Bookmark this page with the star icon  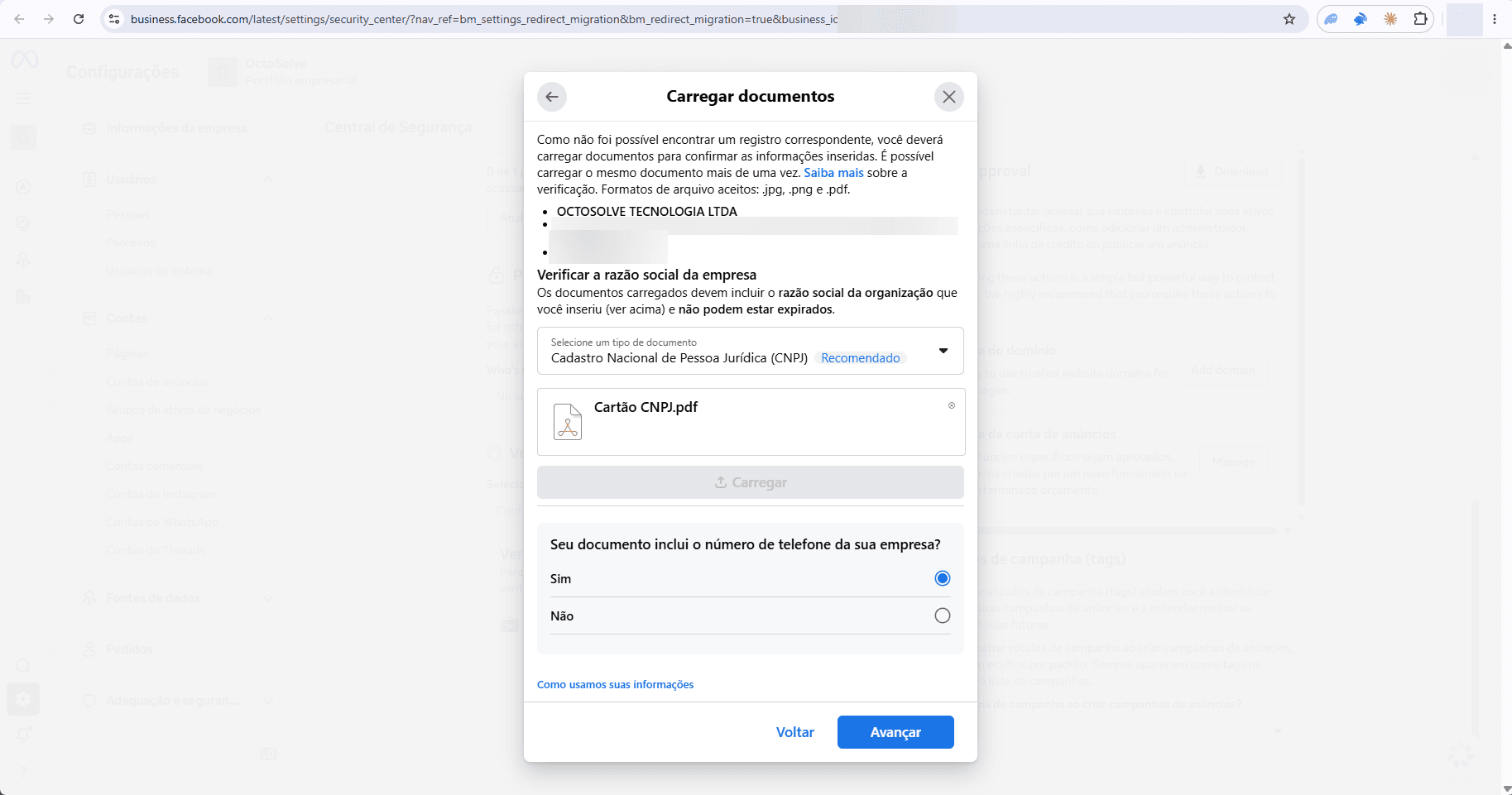pos(1289,19)
